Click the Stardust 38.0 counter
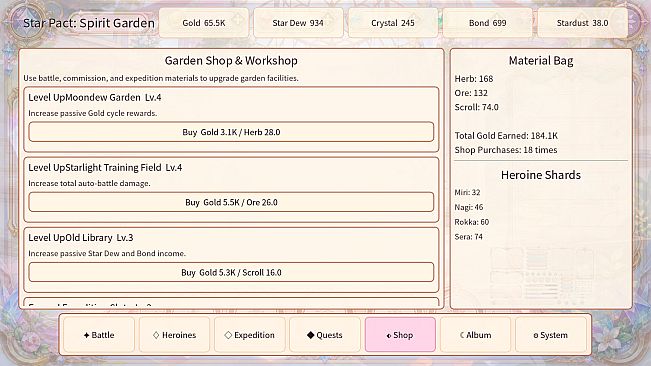The image size is (651, 366). (582, 23)
